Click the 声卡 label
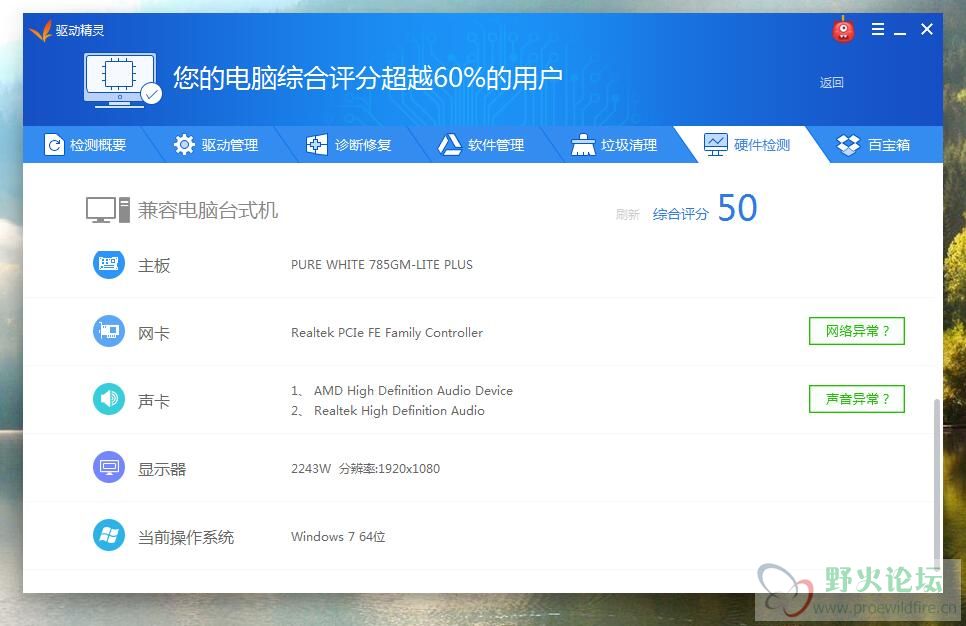 point(154,401)
